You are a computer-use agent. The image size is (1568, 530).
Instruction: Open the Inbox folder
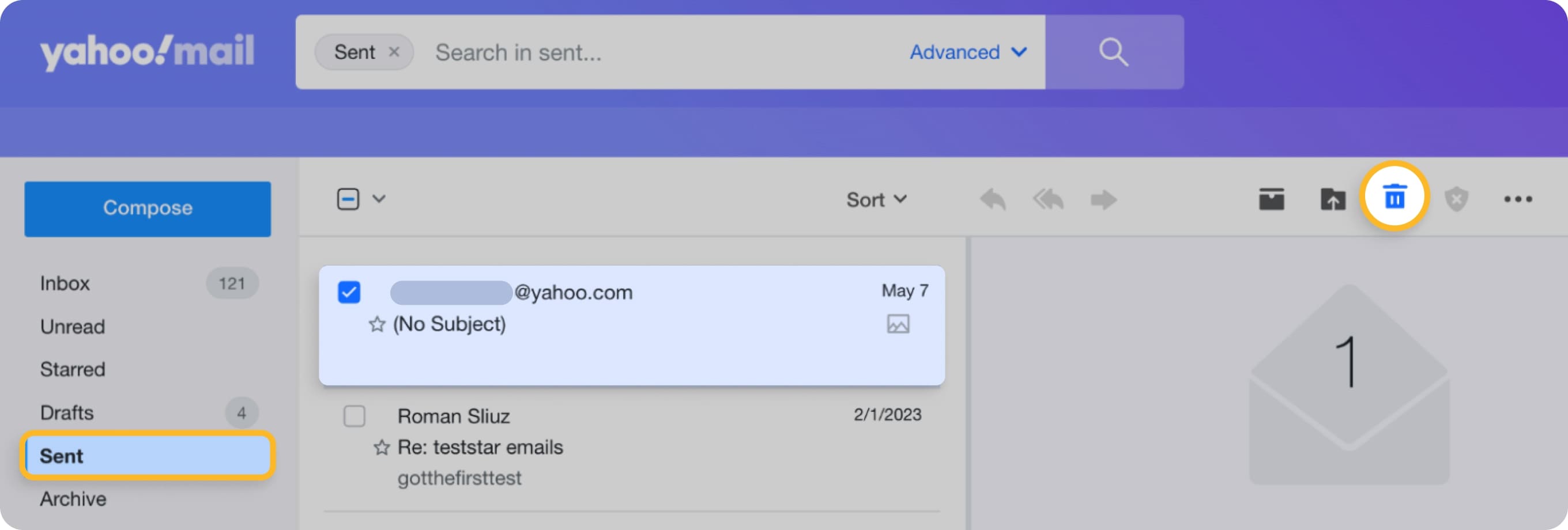(x=64, y=283)
